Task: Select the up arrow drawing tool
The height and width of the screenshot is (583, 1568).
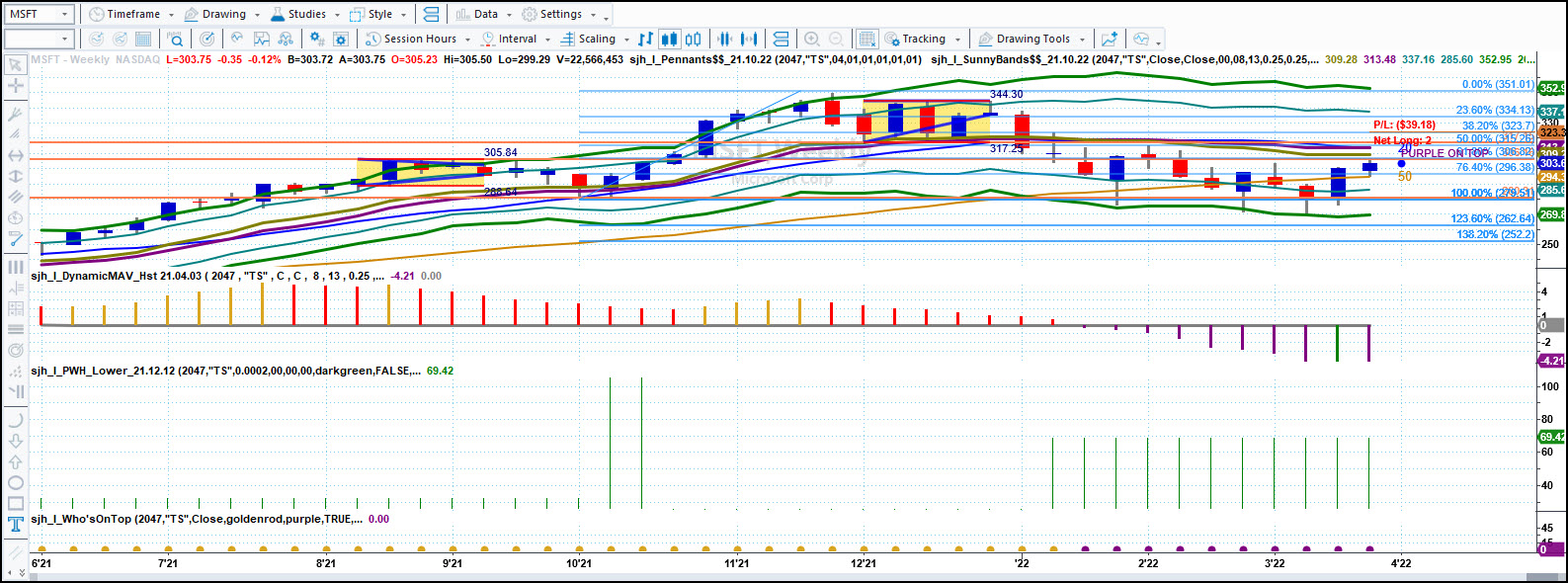Action: click(15, 461)
